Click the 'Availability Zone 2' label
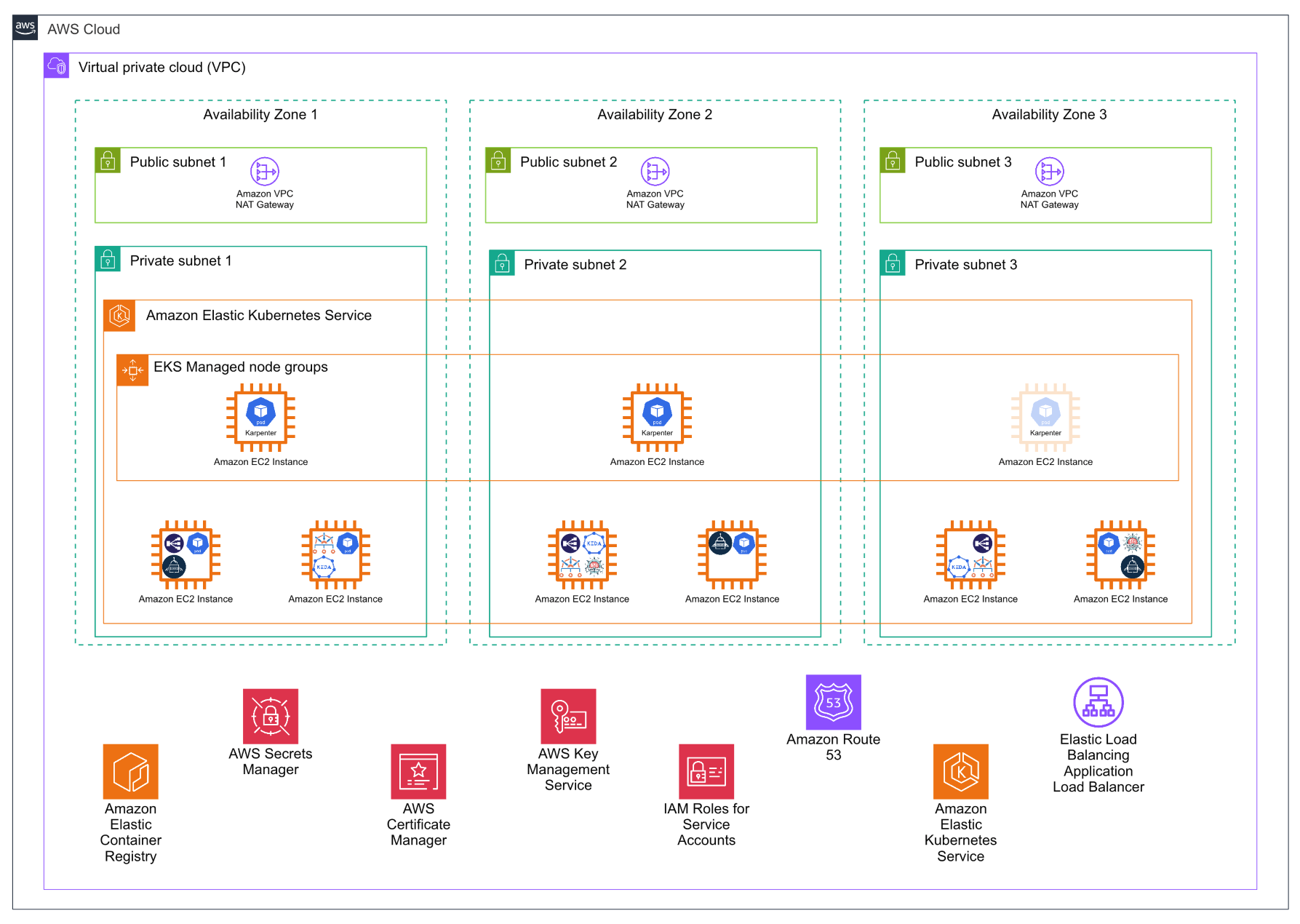This screenshot has width=1300, height=924. [655, 114]
